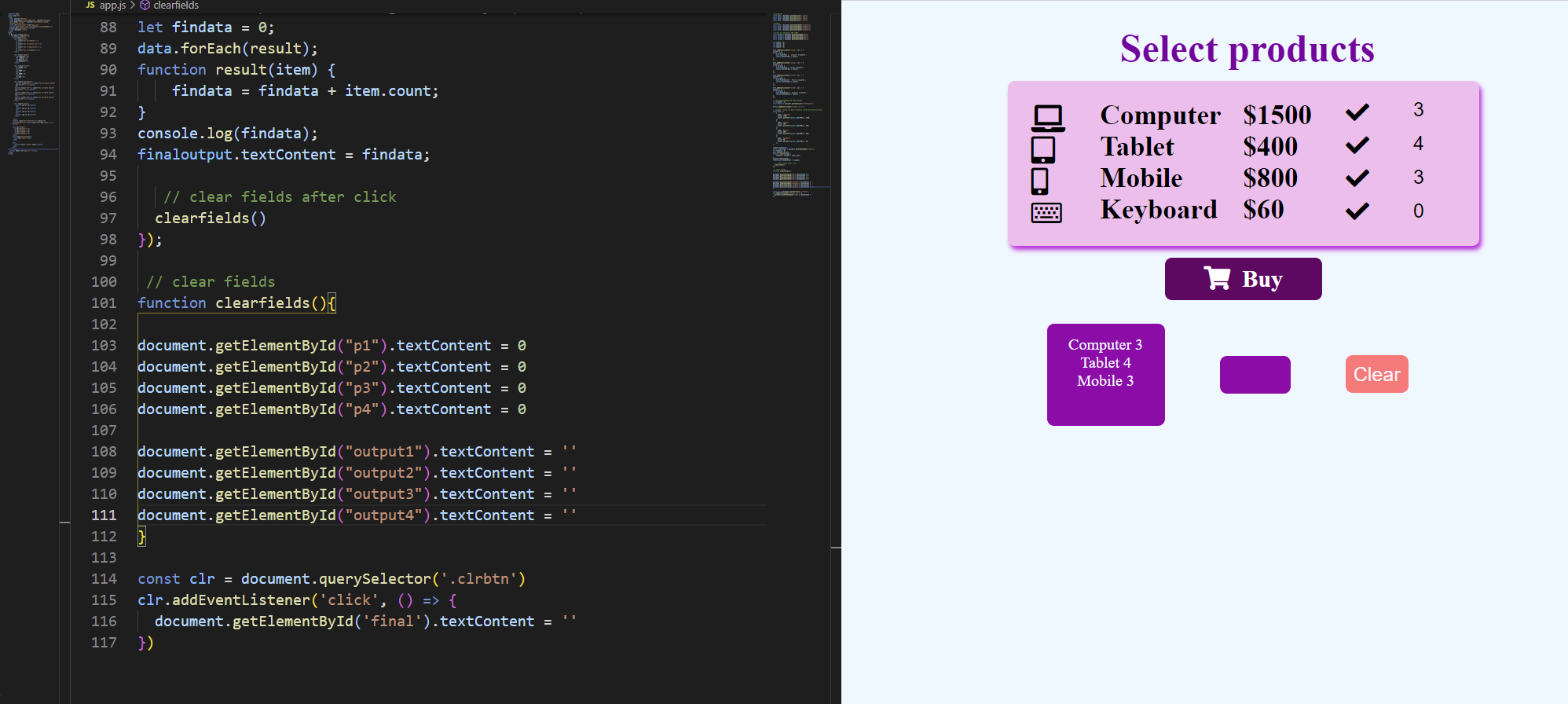The image size is (1568, 704).
Task: Click the checkmark in the Mobile row
Action: coord(1357,178)
